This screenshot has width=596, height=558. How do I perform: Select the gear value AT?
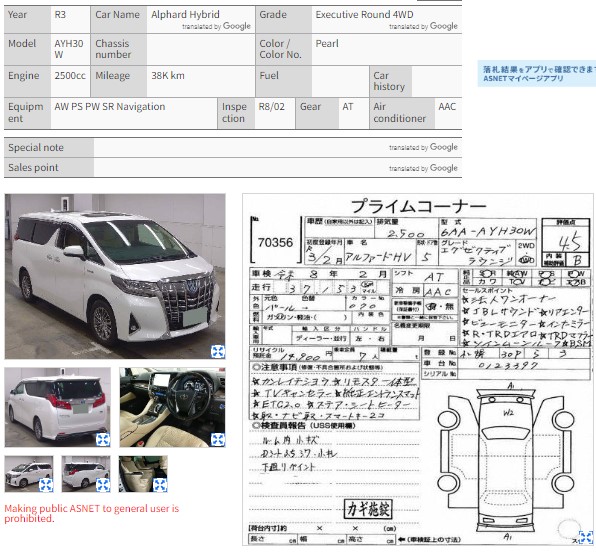(x=348, y=107)
